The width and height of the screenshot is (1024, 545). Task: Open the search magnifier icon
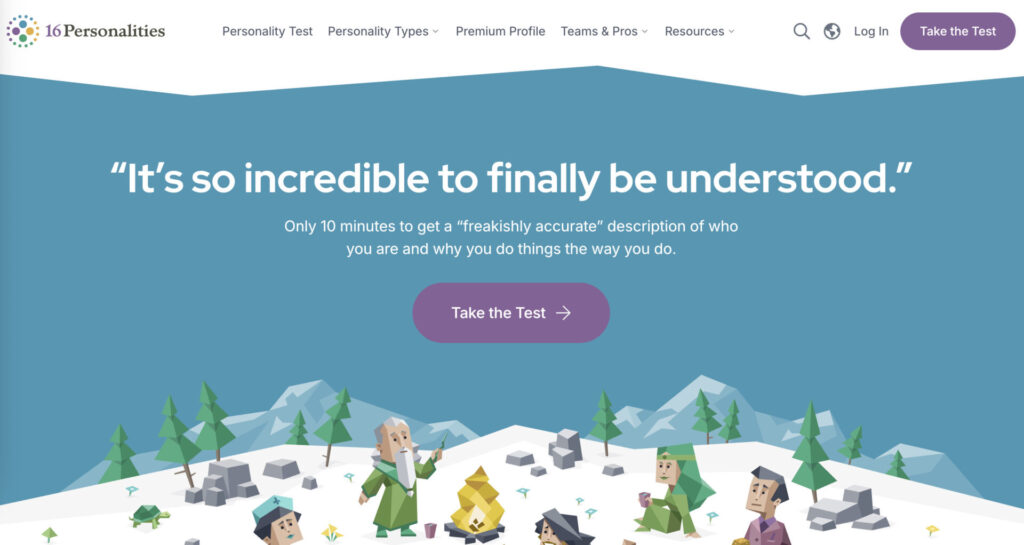(x=801, y=31)
